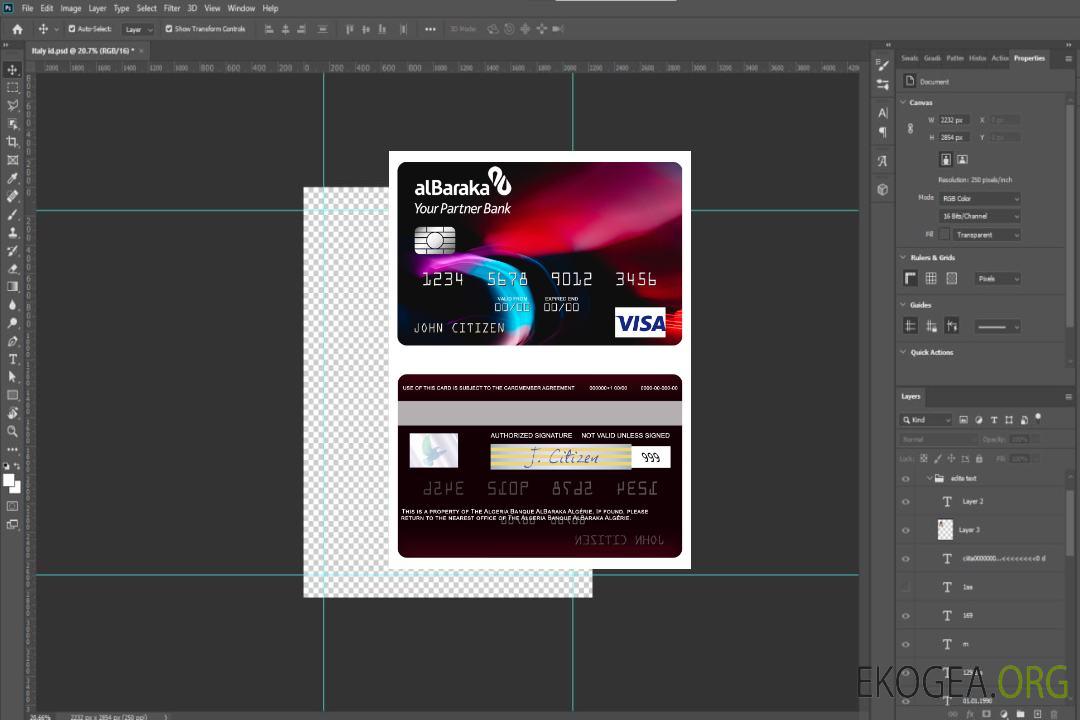Open the Filter menu
Image resolution: width=1080 pixels, height=720 pixels.
172,8
